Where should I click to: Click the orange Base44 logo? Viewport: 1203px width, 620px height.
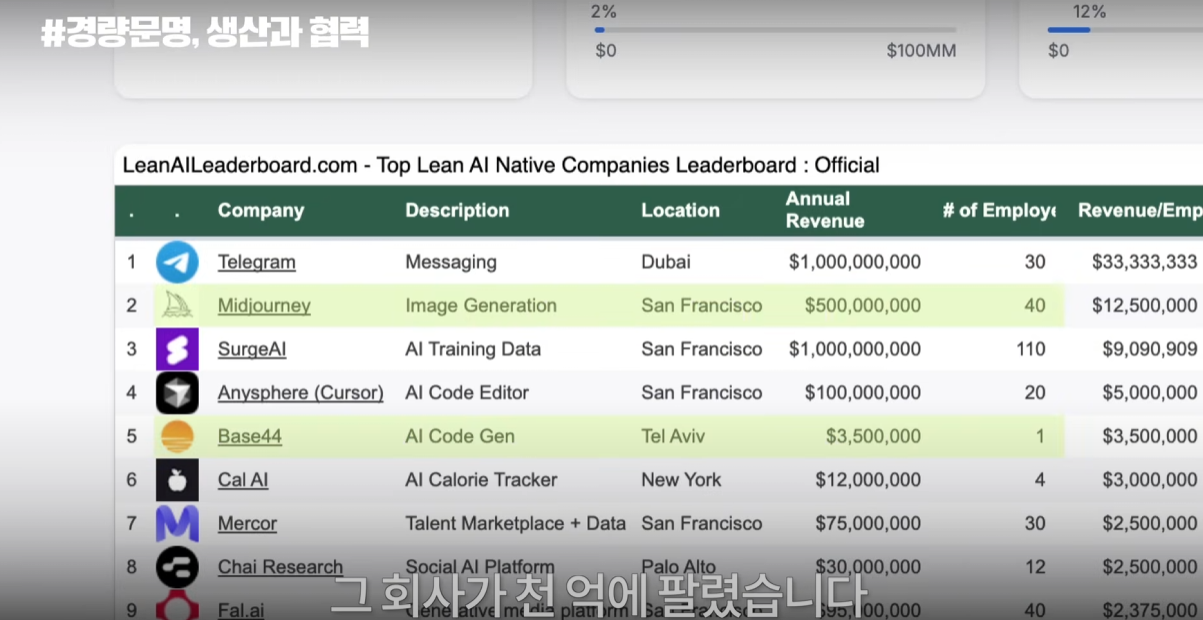[x=177, y=436]
